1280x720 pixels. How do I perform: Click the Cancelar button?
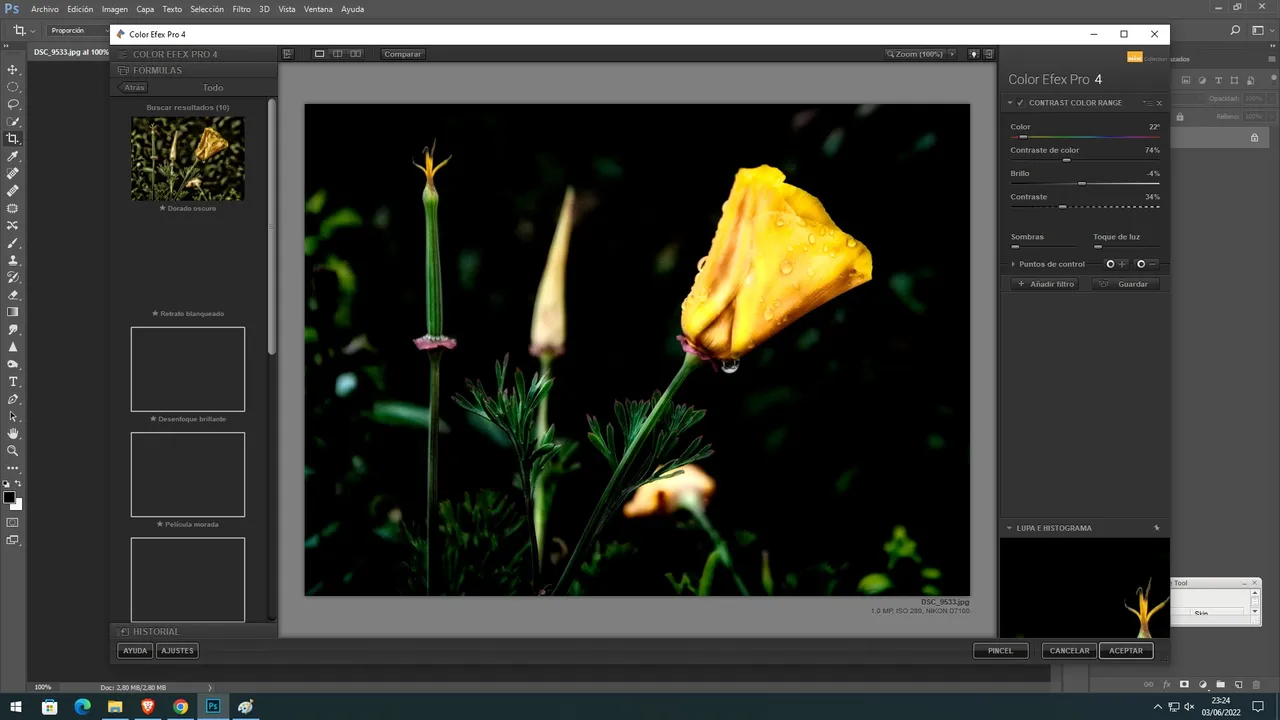pos(1069,650)
